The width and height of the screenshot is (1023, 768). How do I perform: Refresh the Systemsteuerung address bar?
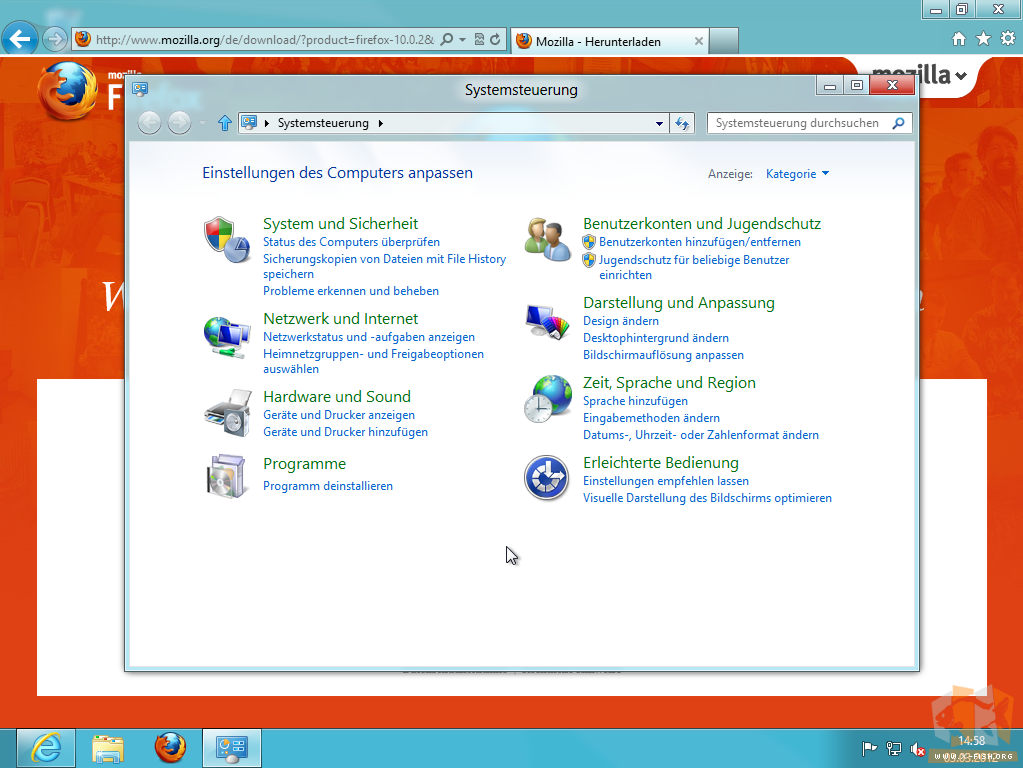pyautogui.click(x=682, y=123)
